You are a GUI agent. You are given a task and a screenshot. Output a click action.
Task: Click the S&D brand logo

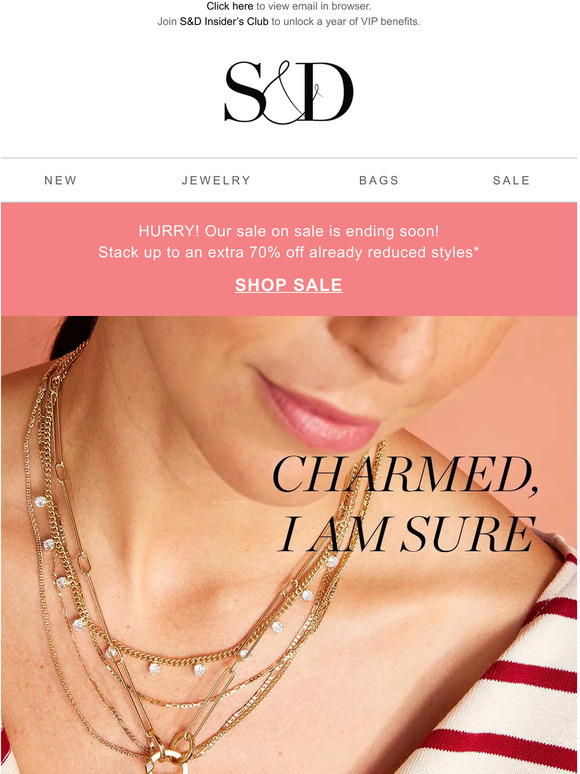[289, 92]
